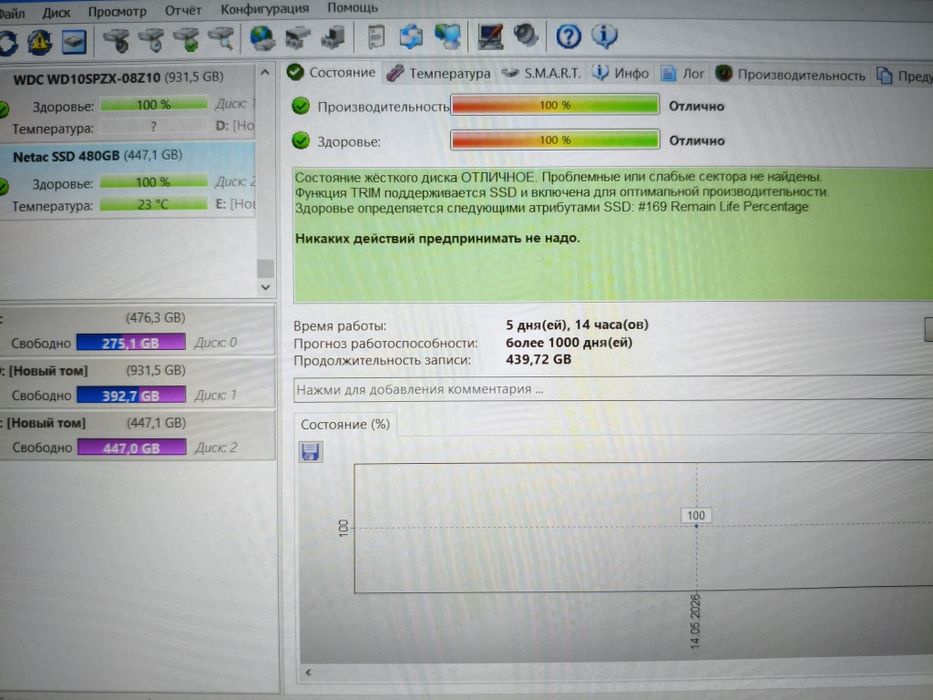Click the WDC disk health 100 % bar

tap(154, 105)
